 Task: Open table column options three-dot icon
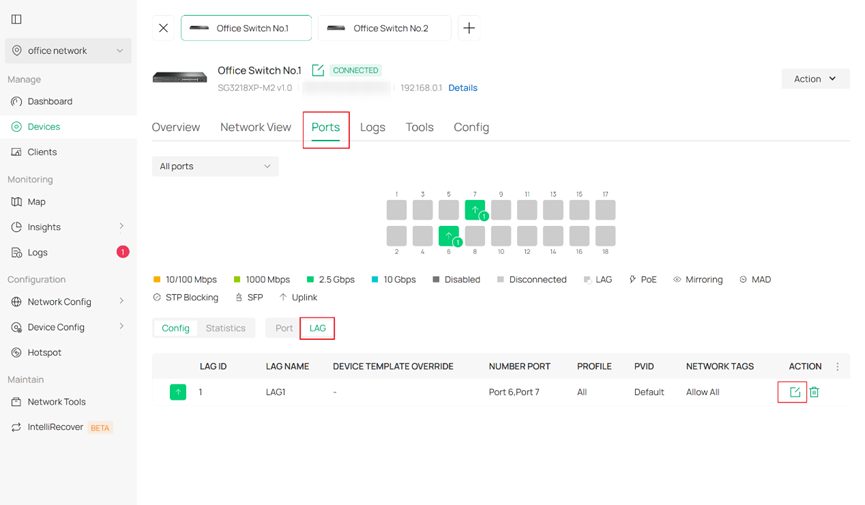[838, 367]
